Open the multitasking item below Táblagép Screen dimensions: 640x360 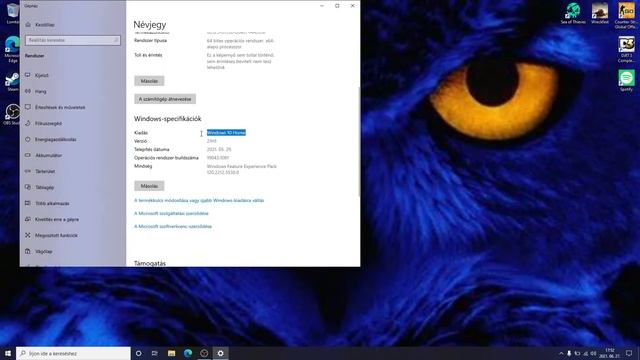[52, 203]
